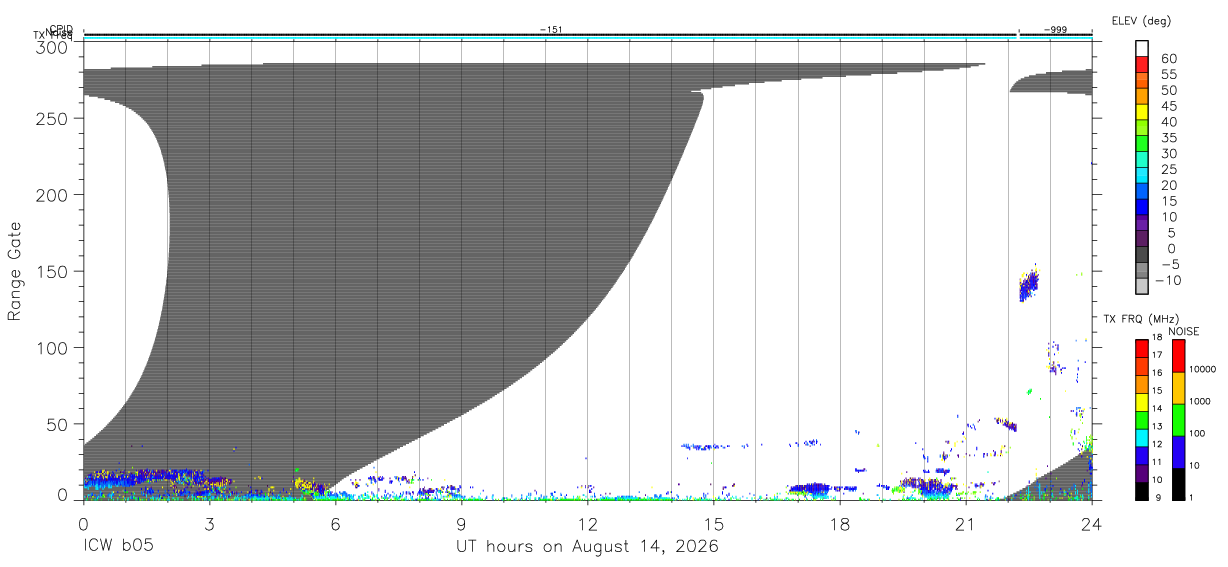Click the "6" tick label on UT axis
Screen dimensions: 1228x567
335,524
